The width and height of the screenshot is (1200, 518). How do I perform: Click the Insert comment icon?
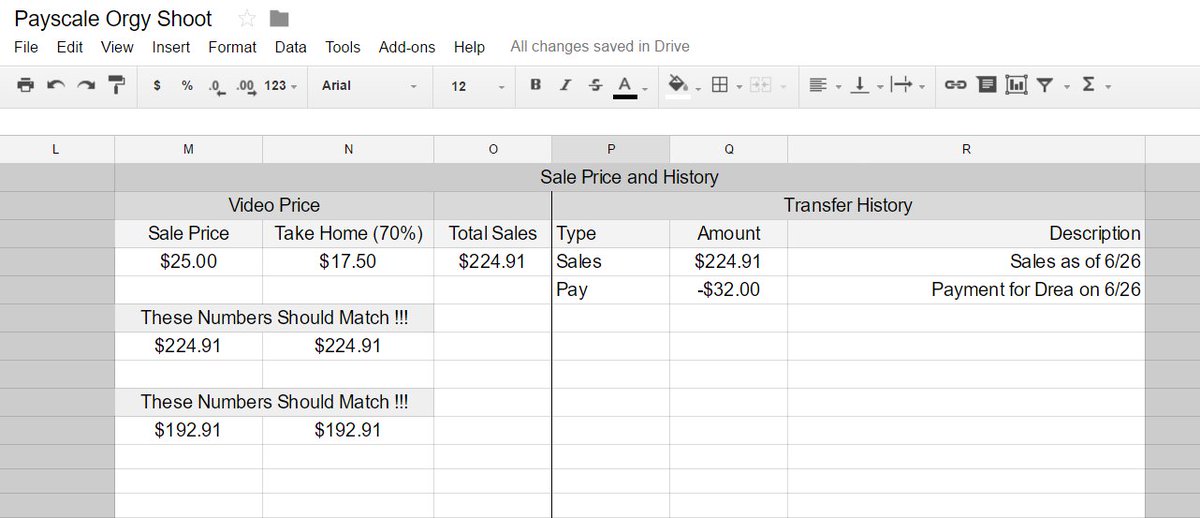pyautogui.click(x=986, y=86)
